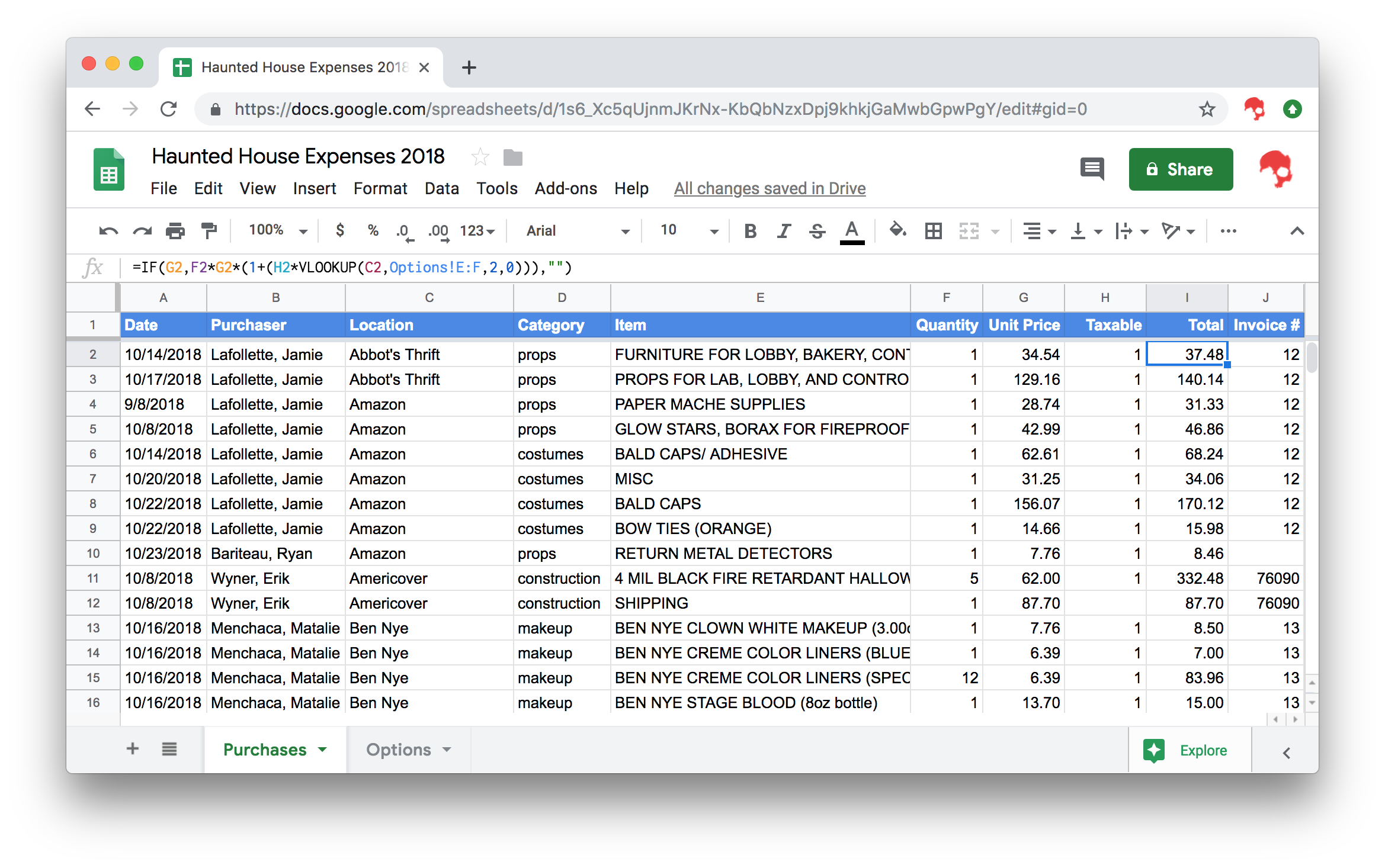This screenshot has height=868, width=1385.
Task: Open the View menu
Action: 257,188
